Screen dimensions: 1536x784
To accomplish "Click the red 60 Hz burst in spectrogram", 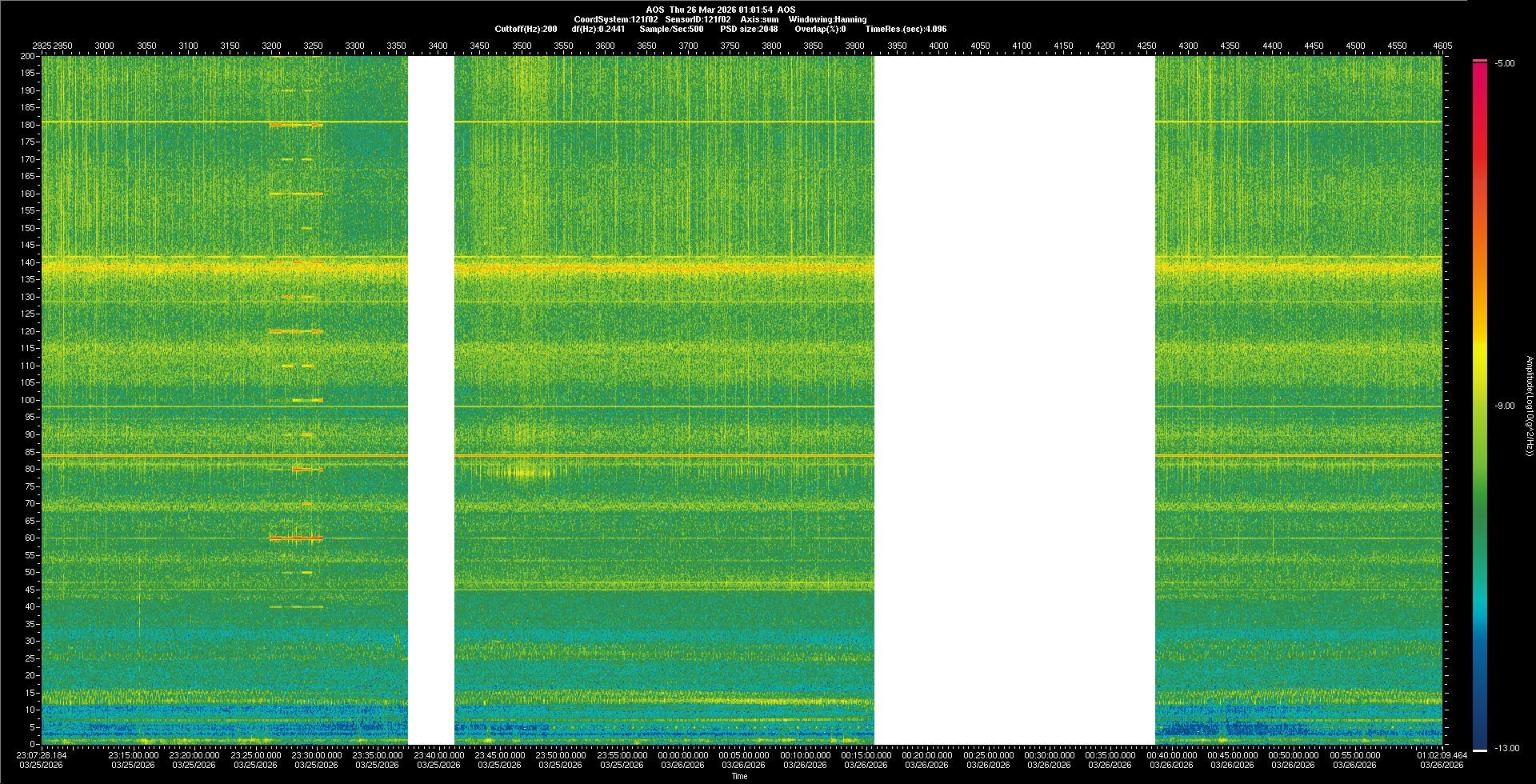I will tap(295, 538).
